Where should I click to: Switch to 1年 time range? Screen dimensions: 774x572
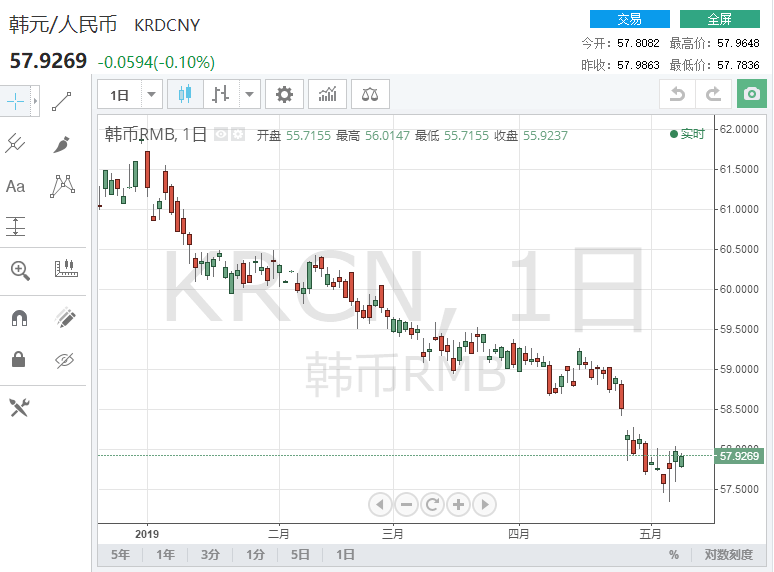click(165, 555)
